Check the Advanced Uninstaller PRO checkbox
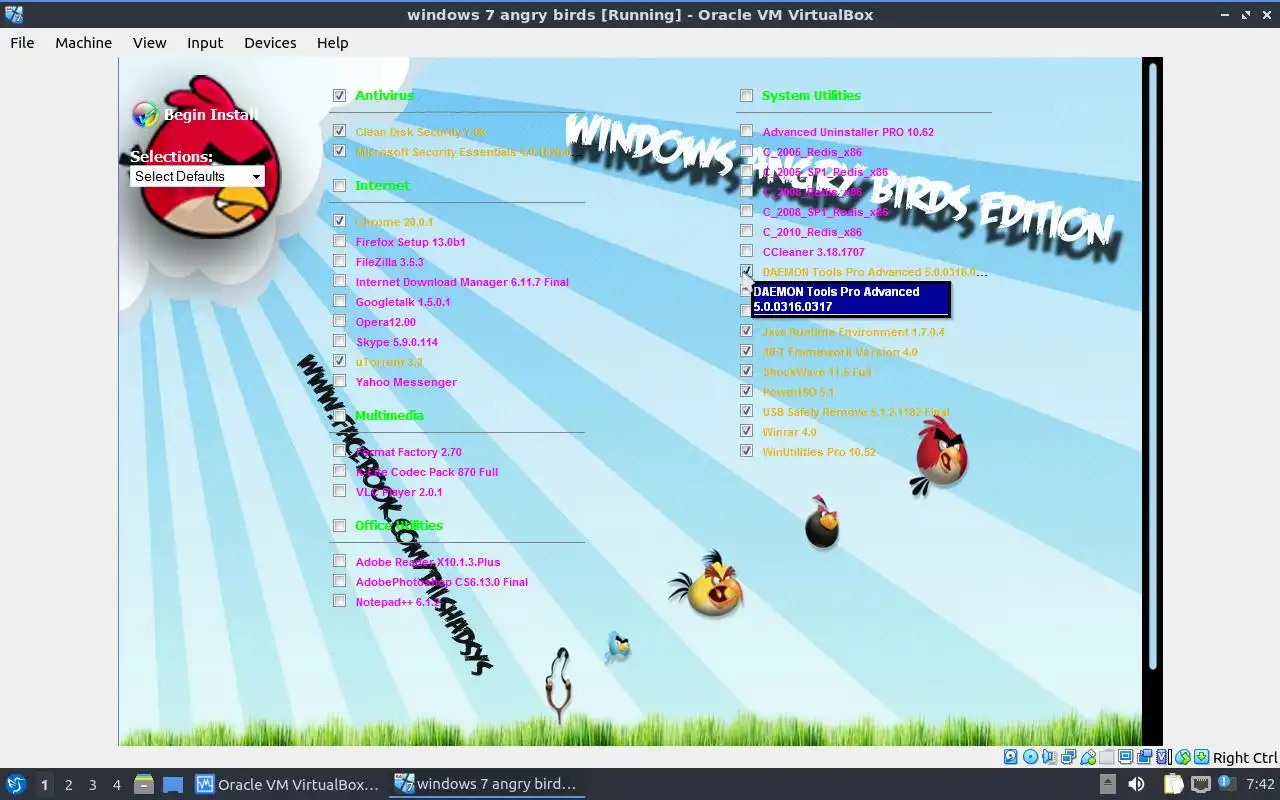 point(746,131)
